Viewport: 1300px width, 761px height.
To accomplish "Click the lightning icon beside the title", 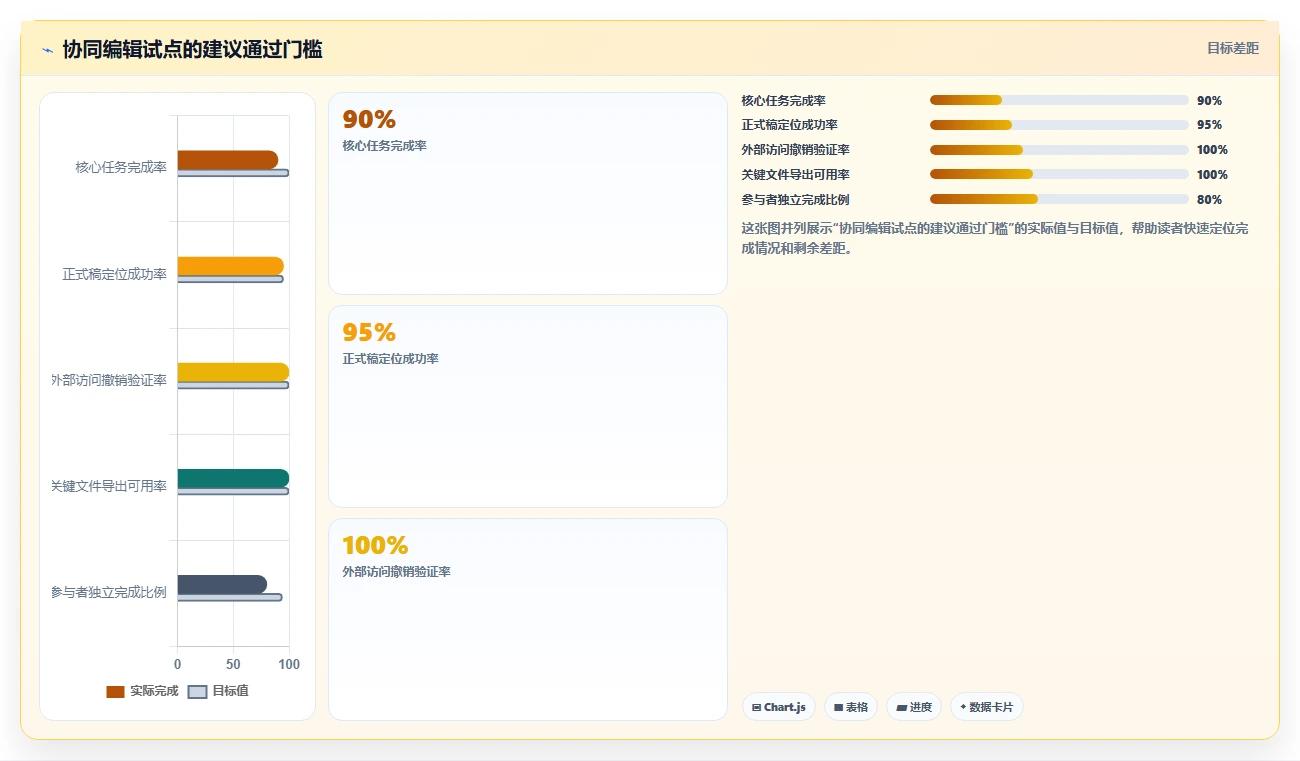I will [48, 50].
